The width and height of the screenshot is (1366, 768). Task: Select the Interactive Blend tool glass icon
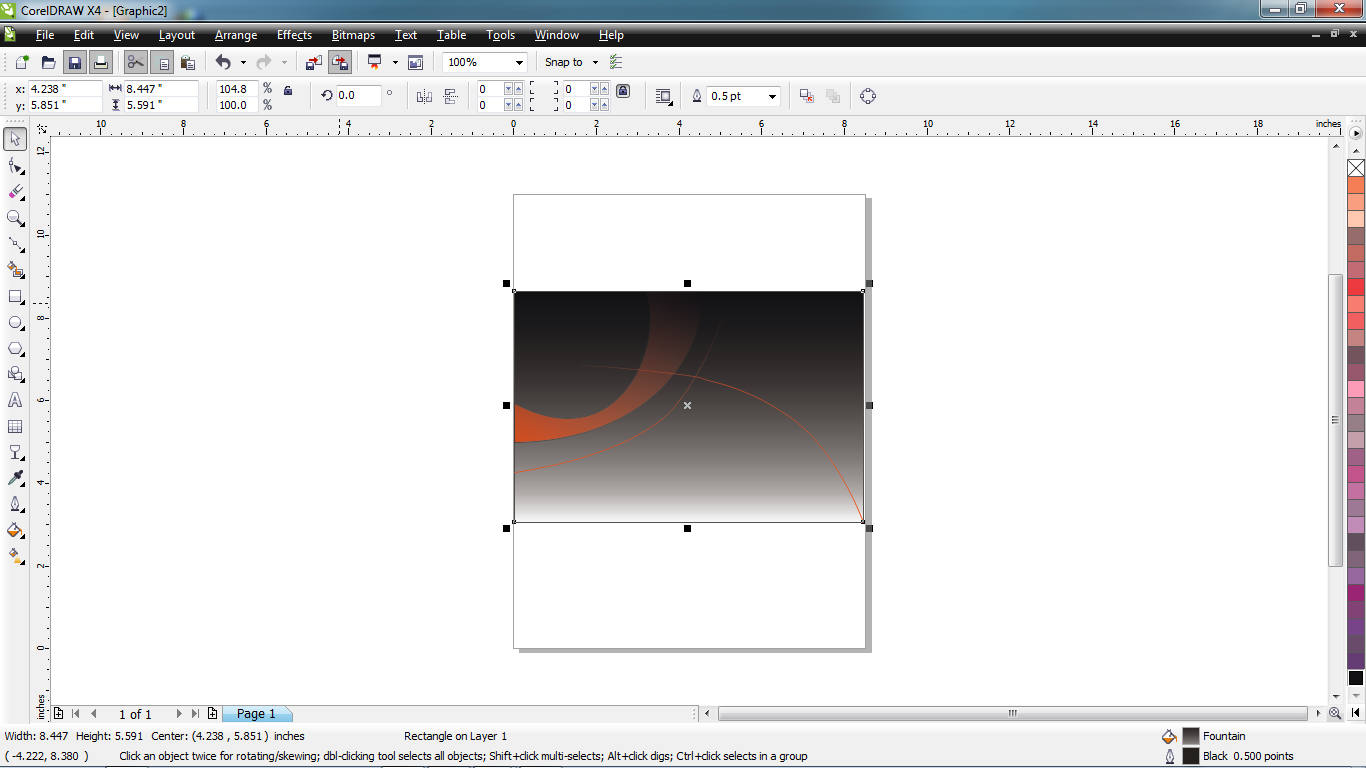pyautogui.click(x=15, y=452)
